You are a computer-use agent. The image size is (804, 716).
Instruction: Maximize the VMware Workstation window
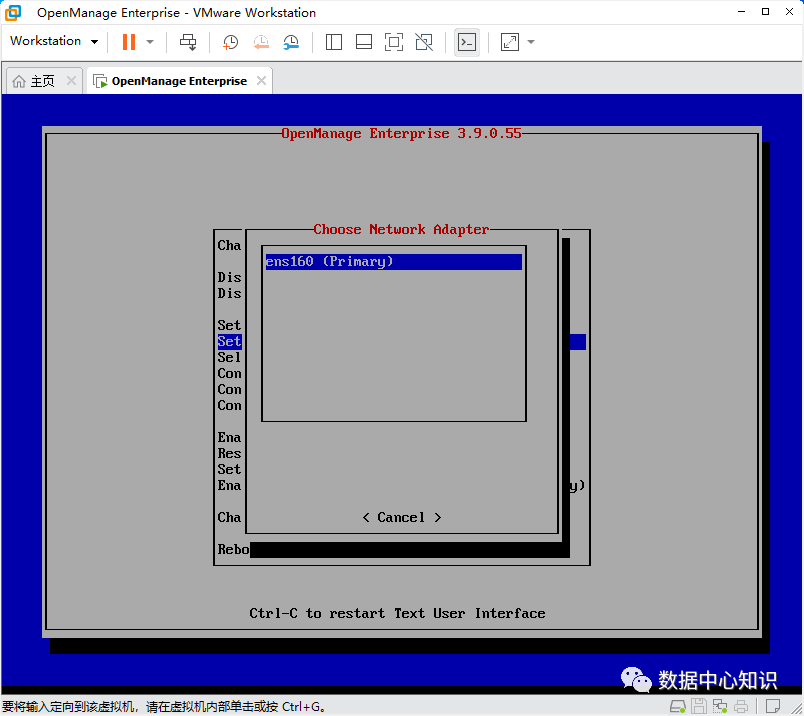[x=766, y=12]
